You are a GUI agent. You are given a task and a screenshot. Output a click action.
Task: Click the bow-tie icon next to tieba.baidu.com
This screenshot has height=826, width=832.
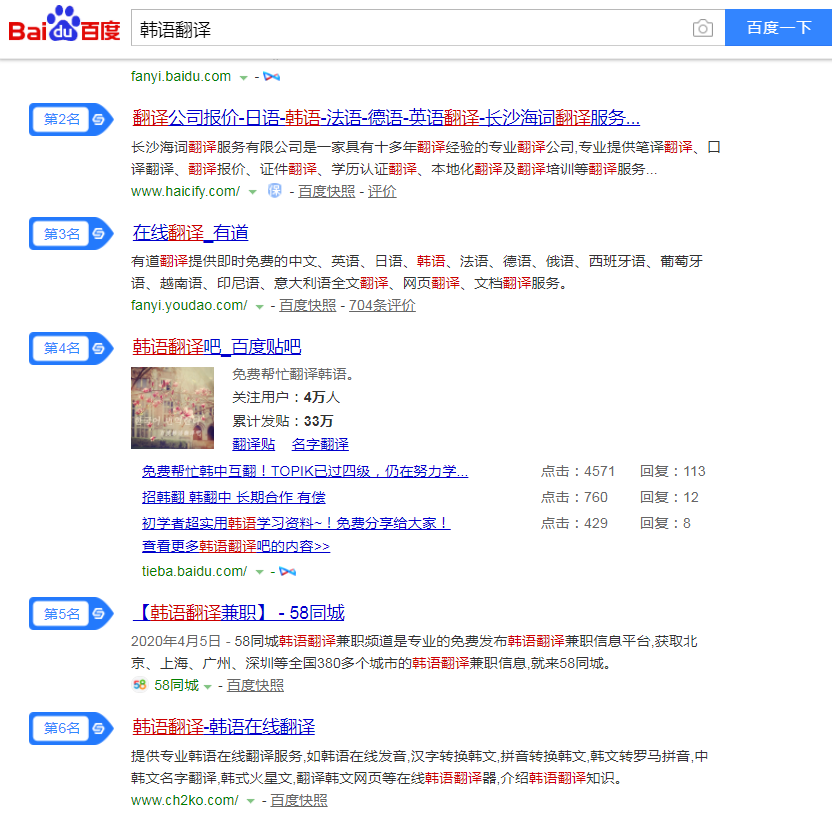pyautogui.click(x=288, y=571)
